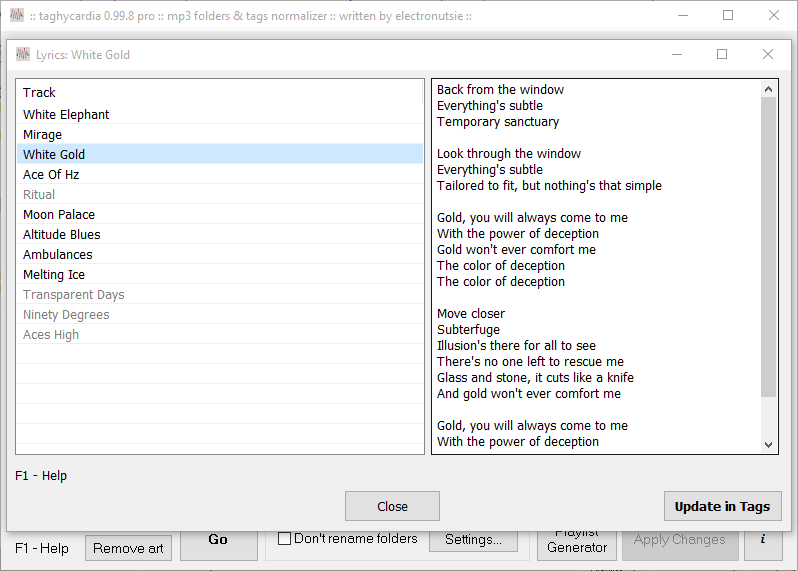Viewport: 798px width, 571px height.
Task: Click lyric line 'And gold won't ever comfort me'
Action: pos(529,393)
